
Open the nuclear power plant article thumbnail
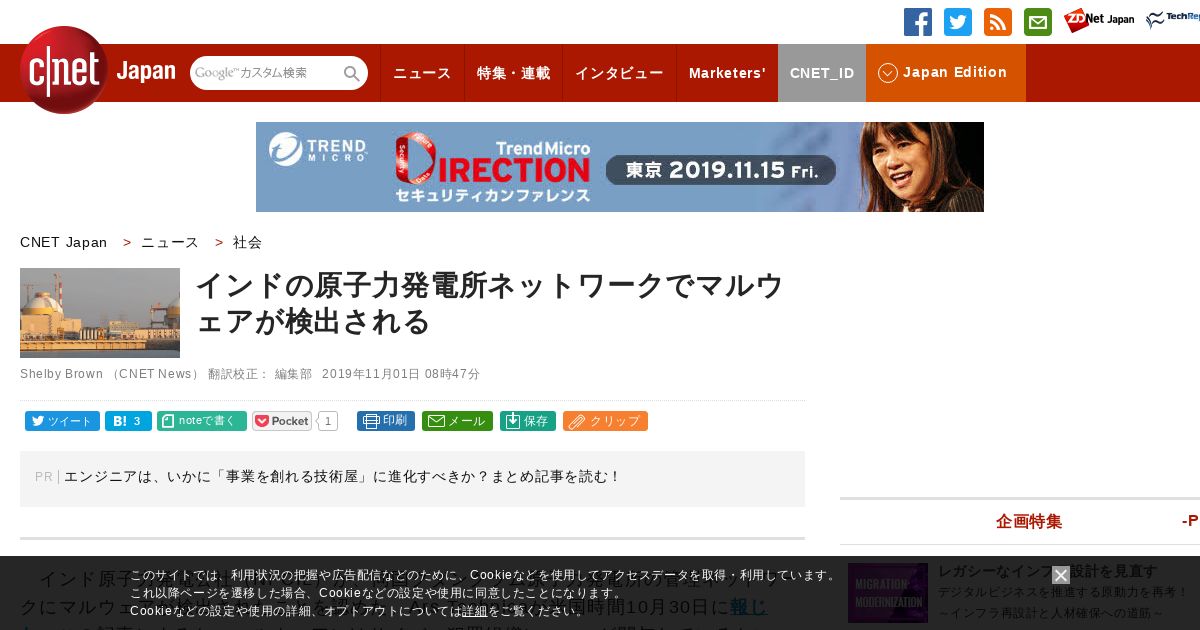point(100,313)
